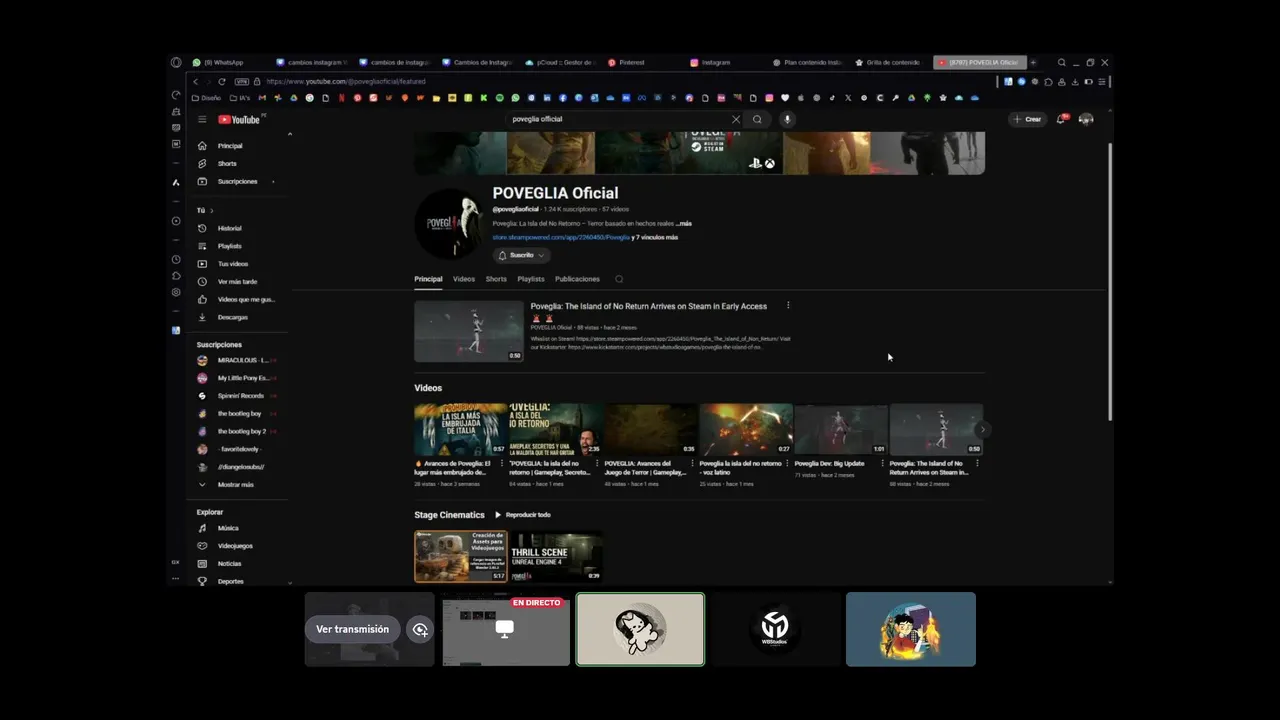Viewport: 1280px width, 720px height.
Task: Play the featured Early Access video thumbnail
Action: (469, 331)
